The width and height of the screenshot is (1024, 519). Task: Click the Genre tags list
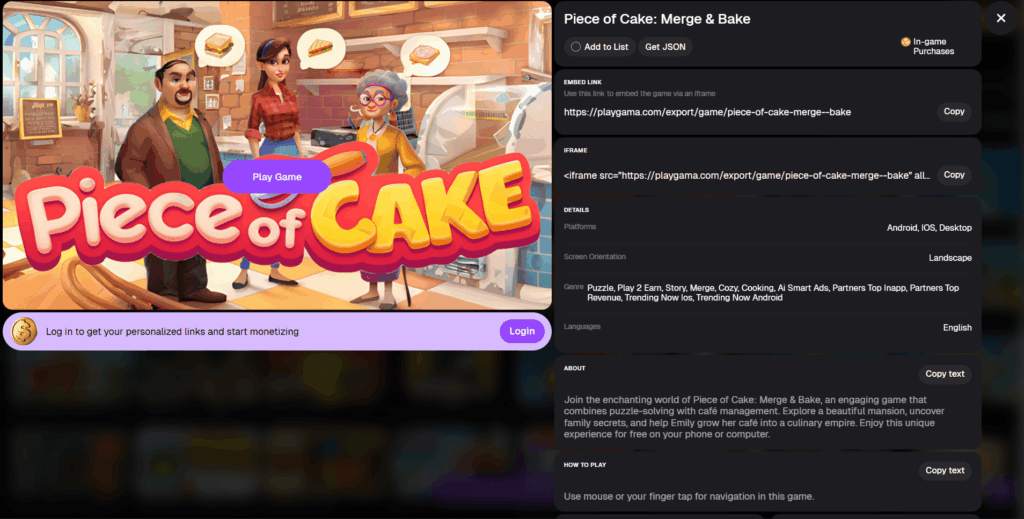click(x=773, y=292)
